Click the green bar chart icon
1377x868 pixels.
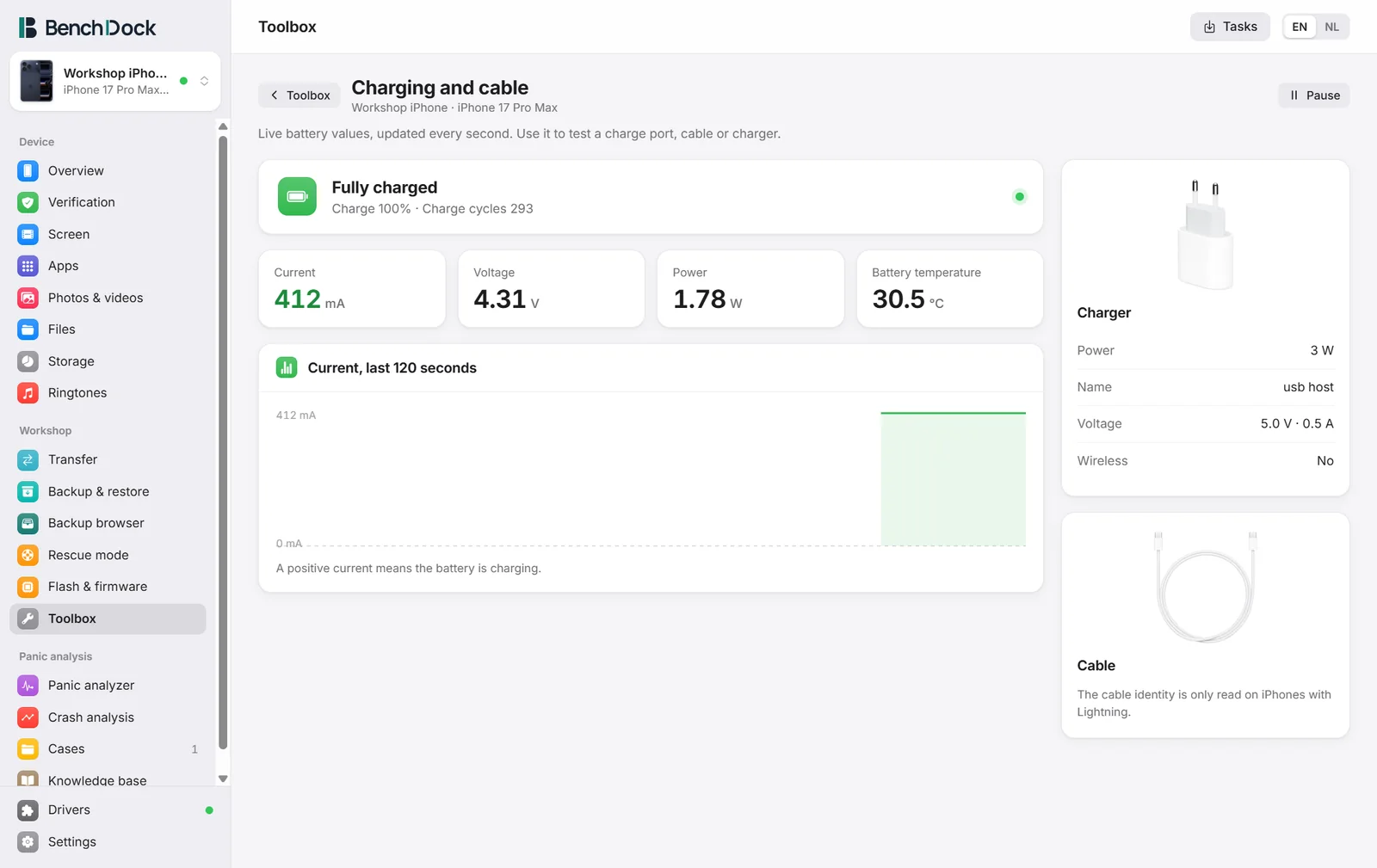(287, 367)
